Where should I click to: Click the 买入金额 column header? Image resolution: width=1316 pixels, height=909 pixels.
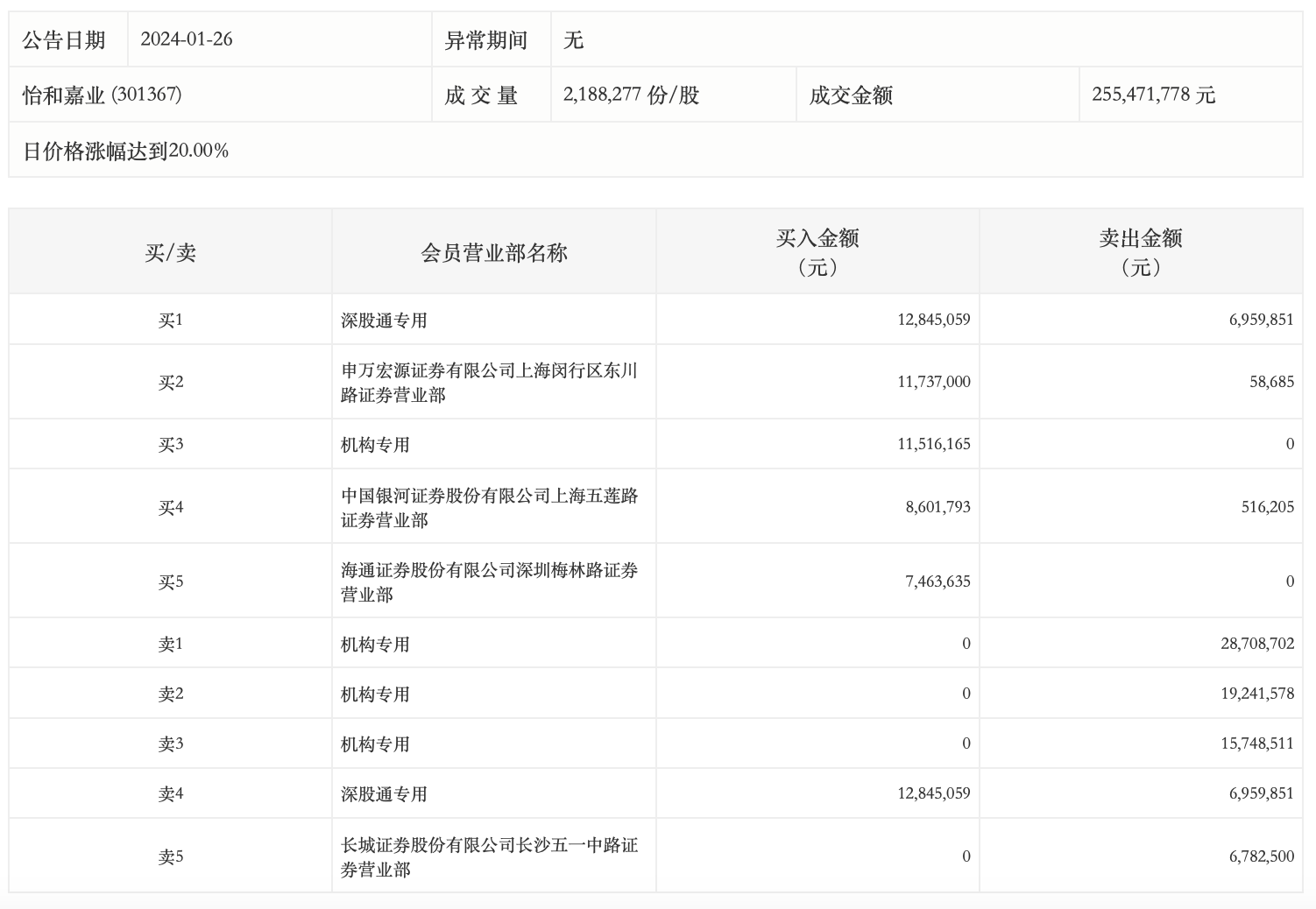(x=817, y=251)
